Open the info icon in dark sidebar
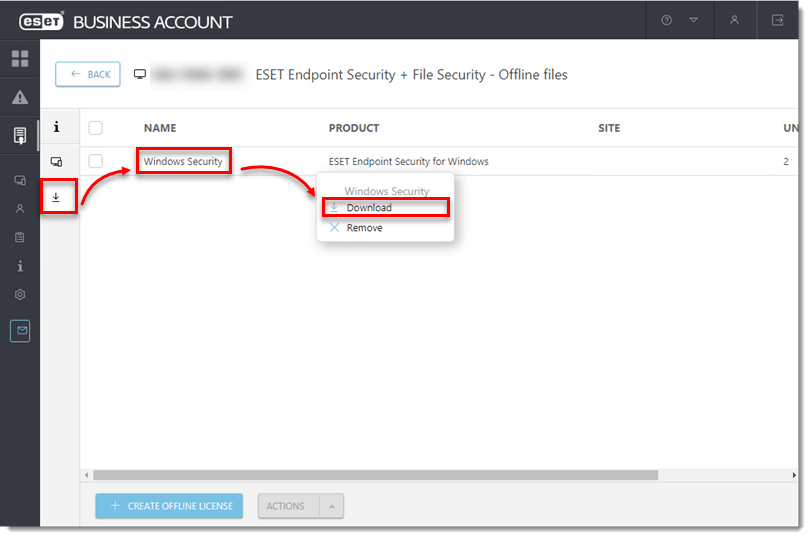Screen dimensions: 810x538 pos(20,266)
